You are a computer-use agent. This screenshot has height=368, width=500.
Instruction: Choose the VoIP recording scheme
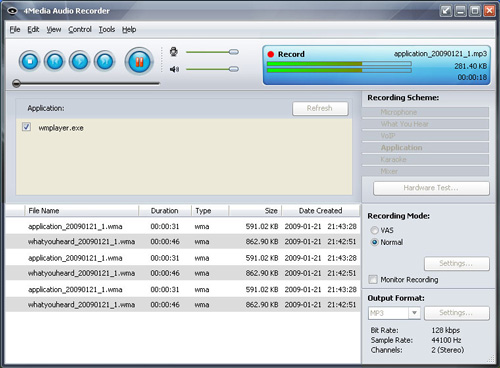click(425, 136)
